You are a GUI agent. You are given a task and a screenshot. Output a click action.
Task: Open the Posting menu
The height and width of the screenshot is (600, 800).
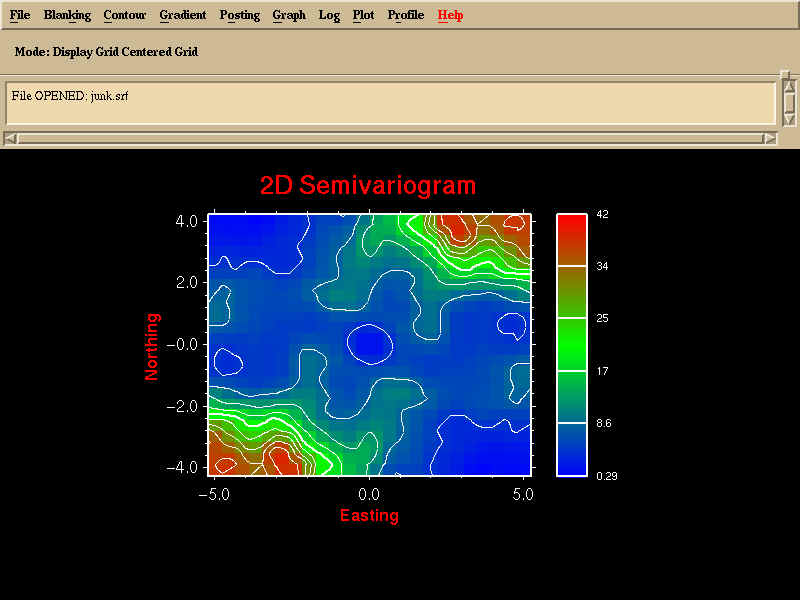click(240, 15)
